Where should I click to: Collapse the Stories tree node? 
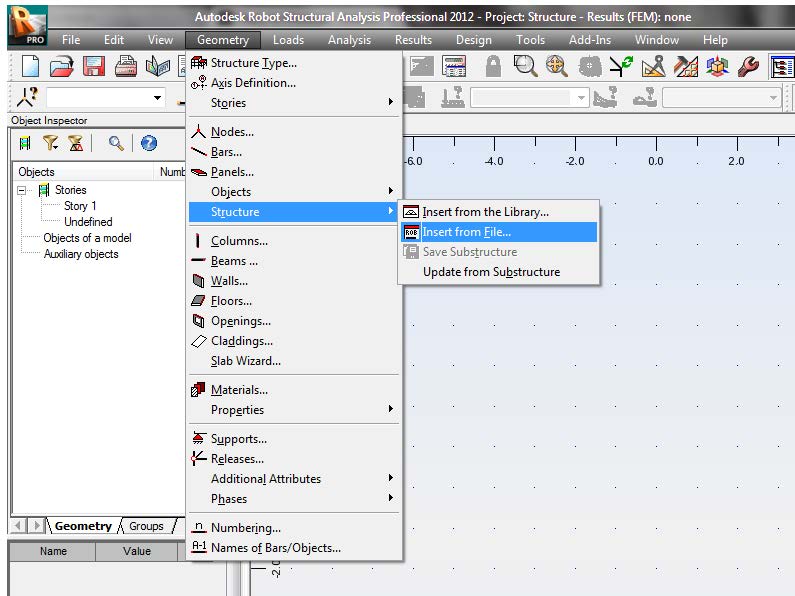point(21,191)
